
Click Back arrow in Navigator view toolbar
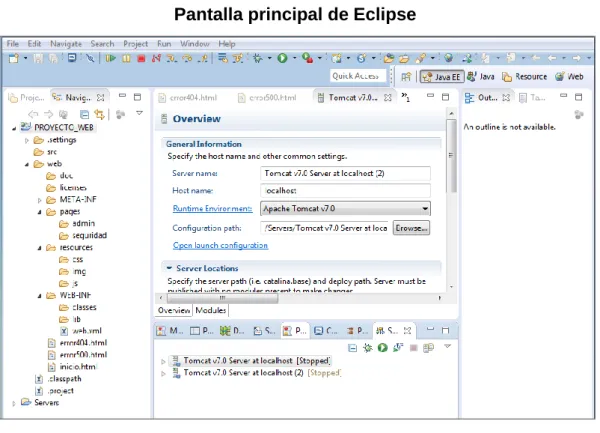[33, 114]
